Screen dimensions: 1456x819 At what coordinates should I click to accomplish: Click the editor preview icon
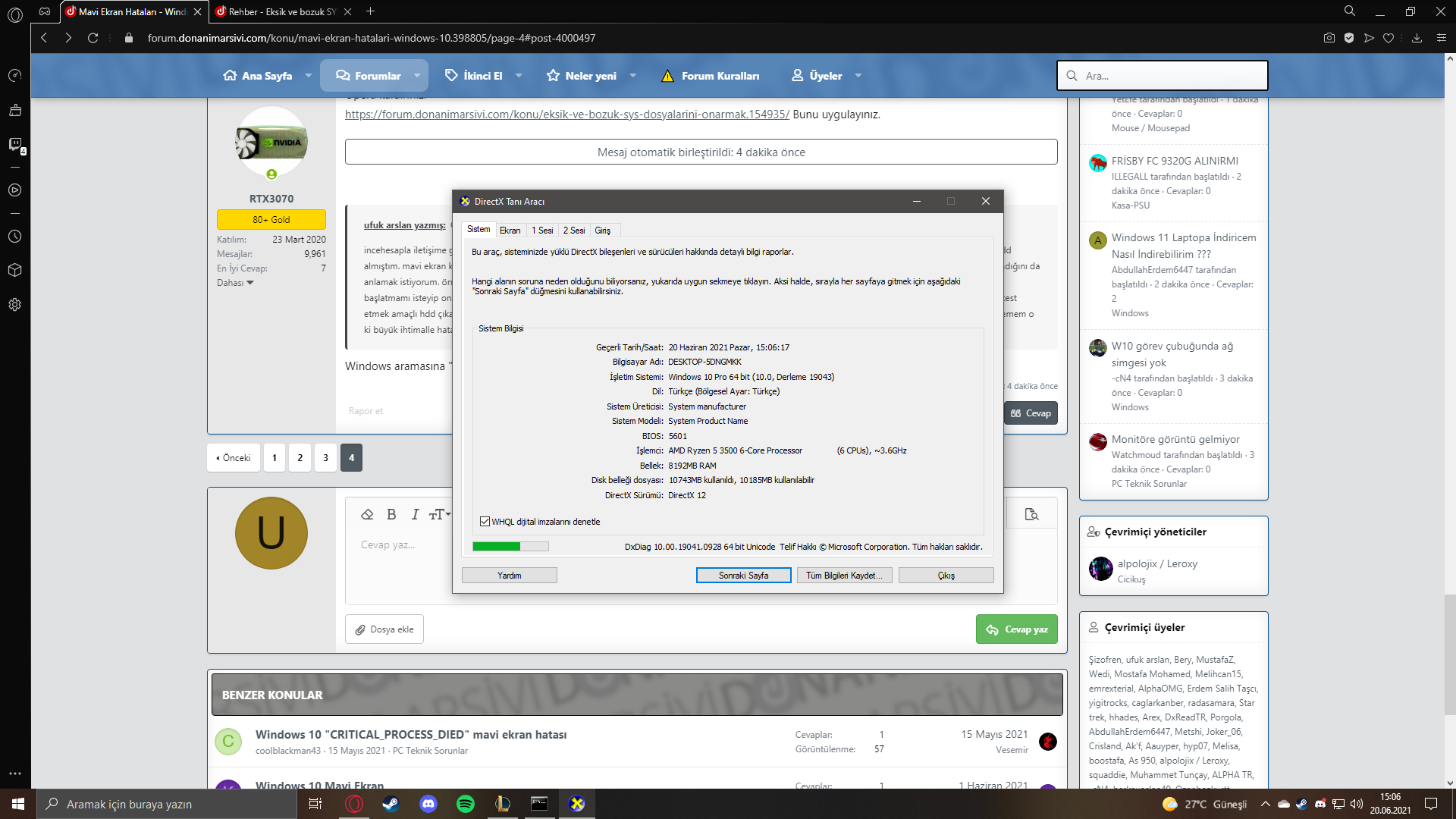tap(1031, 514)
